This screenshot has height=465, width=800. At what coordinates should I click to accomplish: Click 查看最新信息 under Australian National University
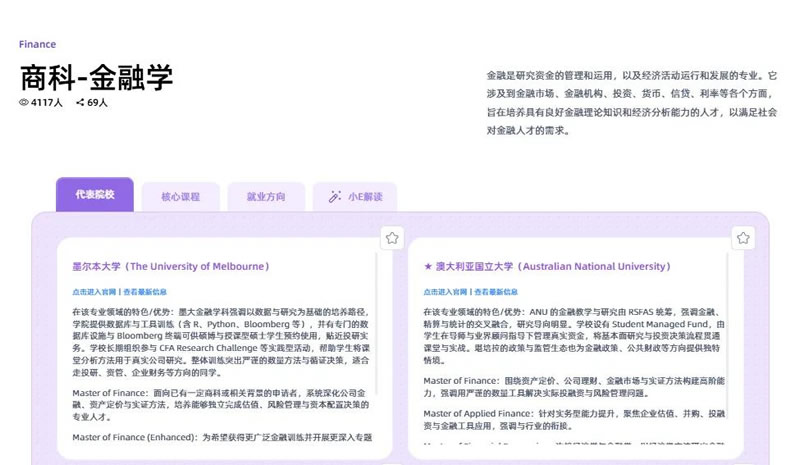point(496,292)
